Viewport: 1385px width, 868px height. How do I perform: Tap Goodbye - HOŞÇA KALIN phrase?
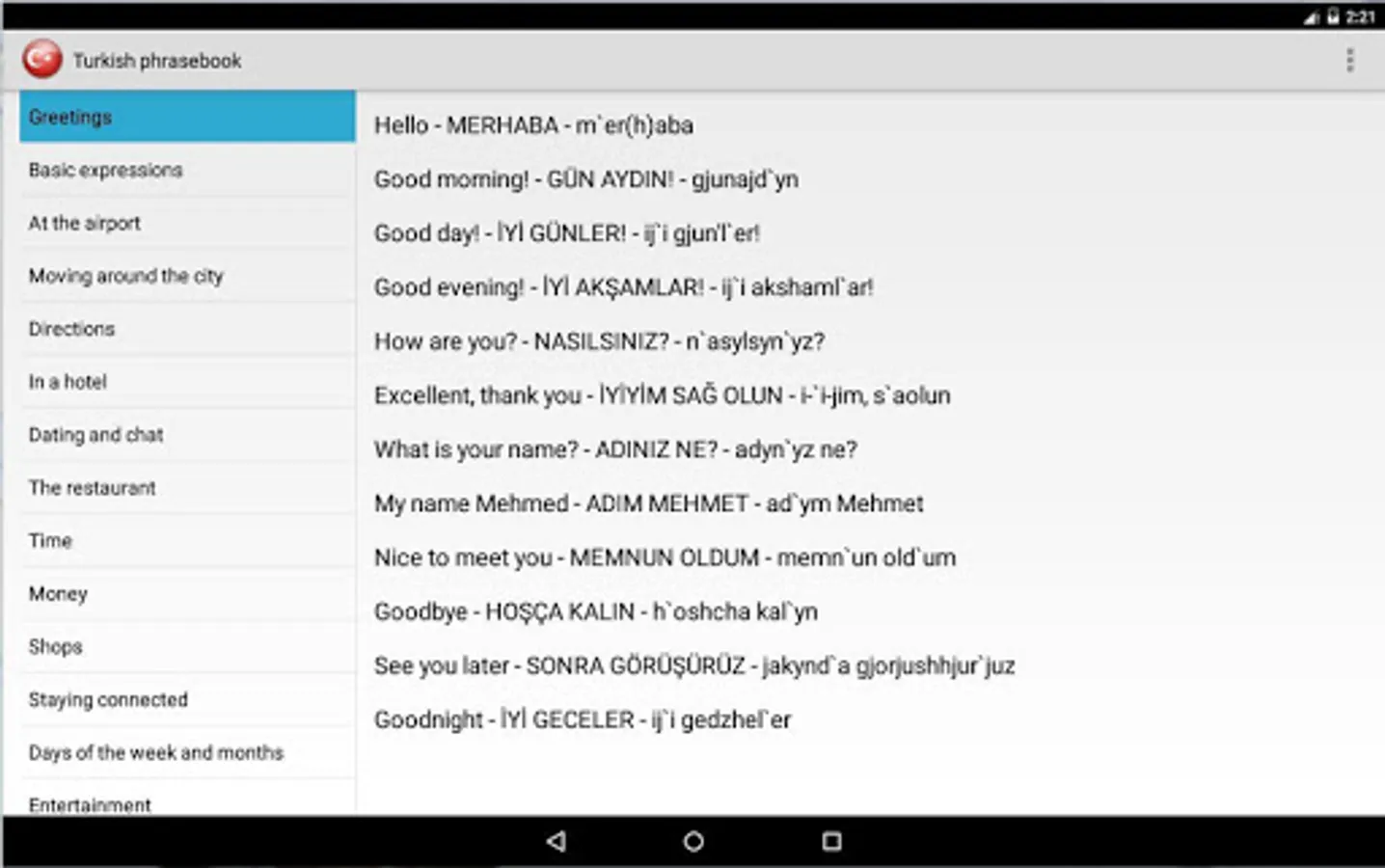596,611
